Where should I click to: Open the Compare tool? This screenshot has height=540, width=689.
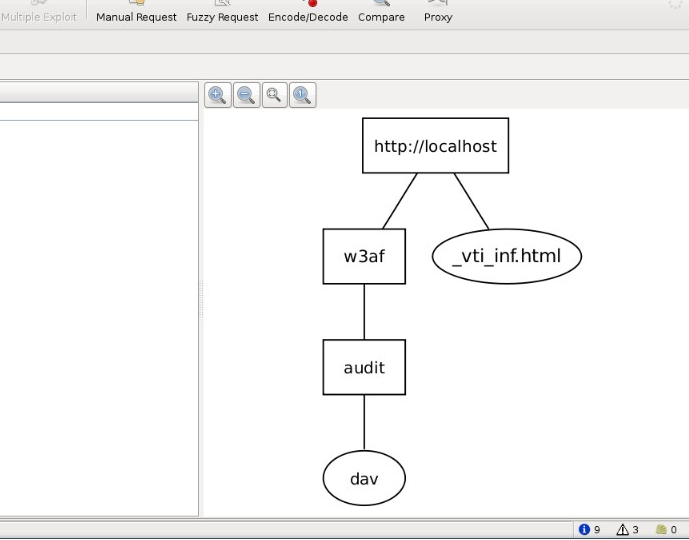[x=381, y=12]
